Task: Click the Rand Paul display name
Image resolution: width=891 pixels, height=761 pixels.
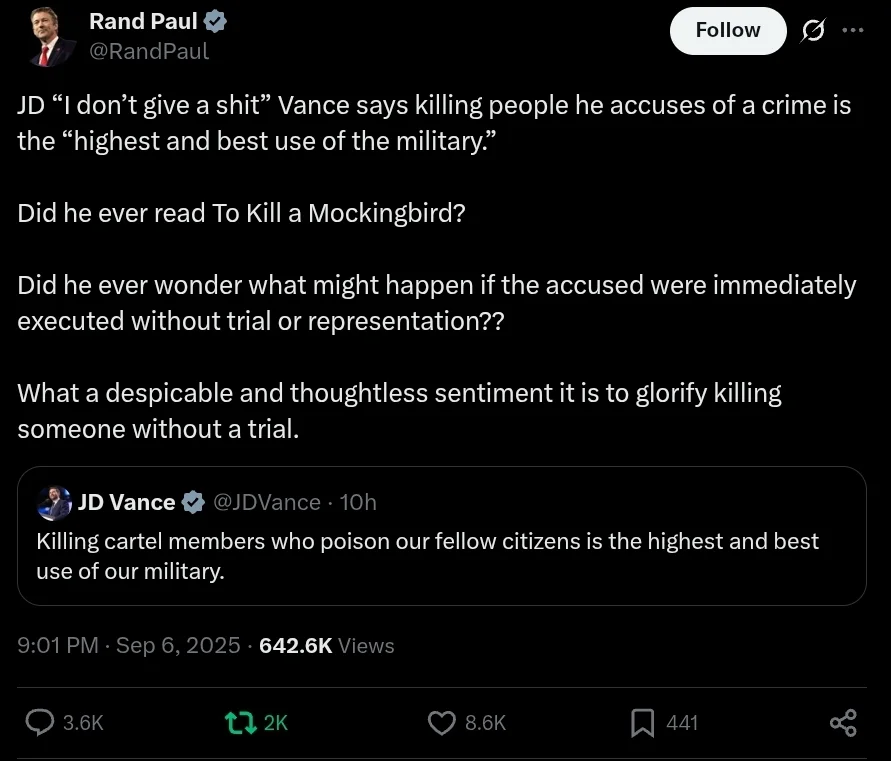Action: tap(143, 21)
